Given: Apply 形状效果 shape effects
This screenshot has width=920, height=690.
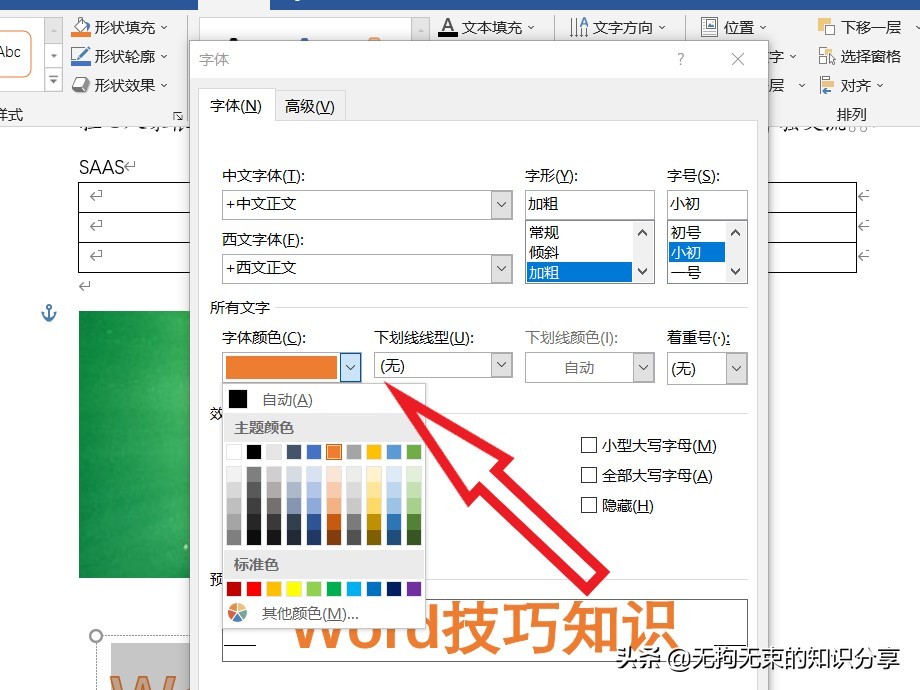Looking at the screenshot, I should point(117,85).
